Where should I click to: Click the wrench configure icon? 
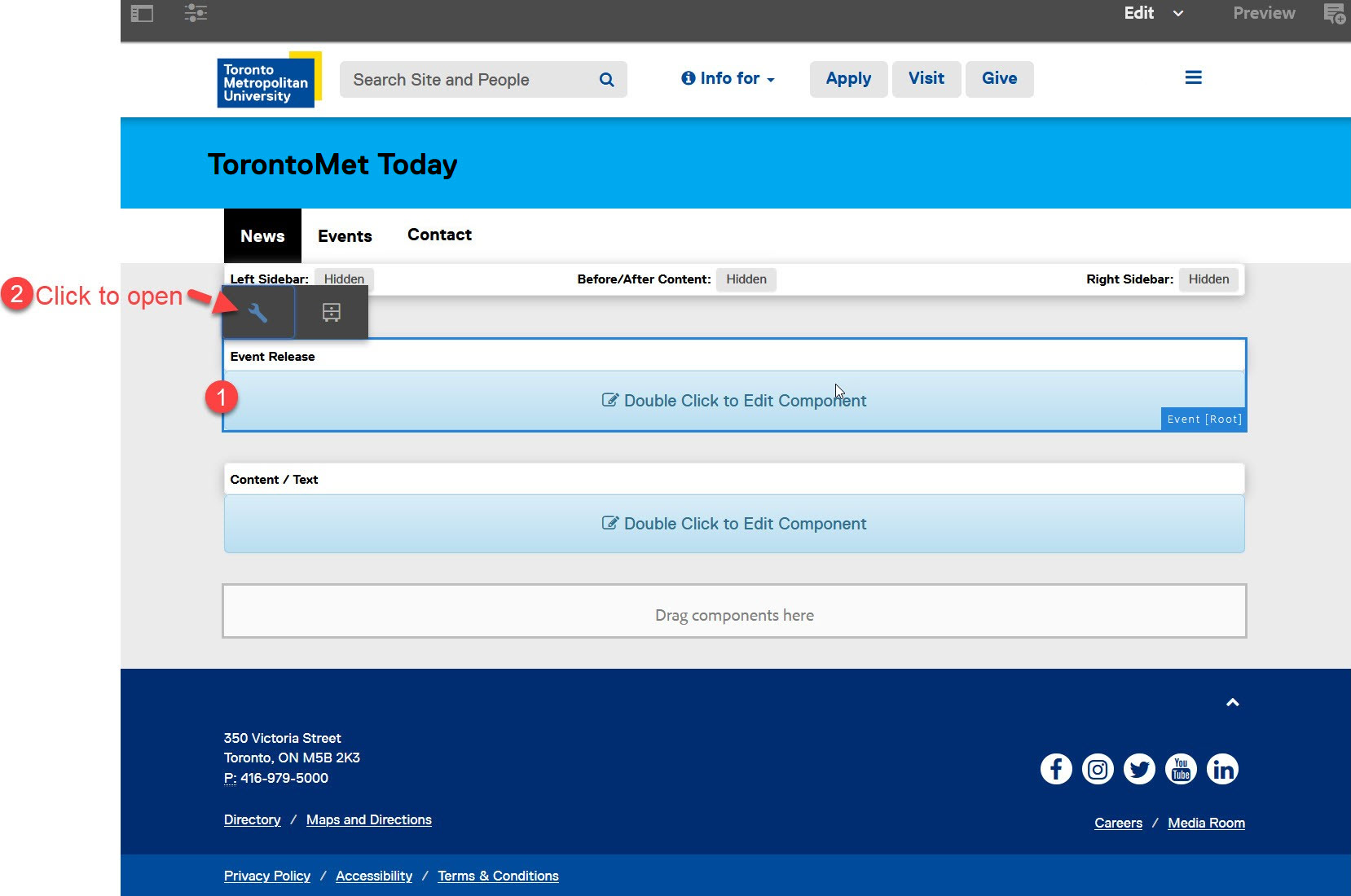(x=258, y=312)
